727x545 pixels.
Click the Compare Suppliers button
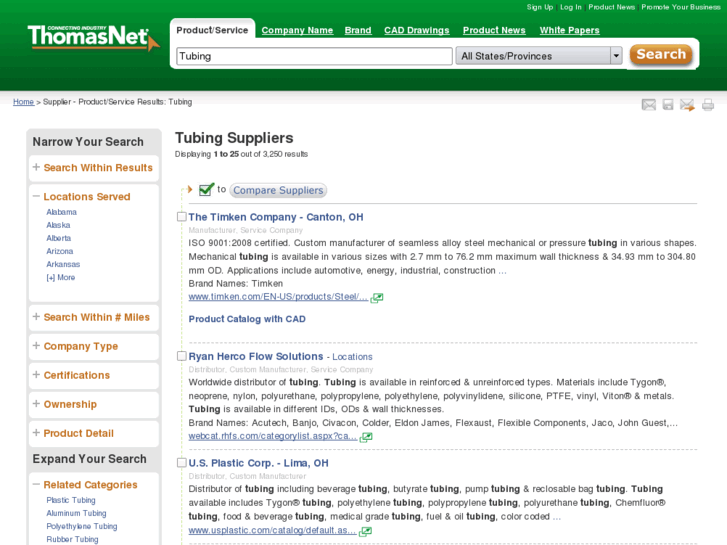coord(278,190)
